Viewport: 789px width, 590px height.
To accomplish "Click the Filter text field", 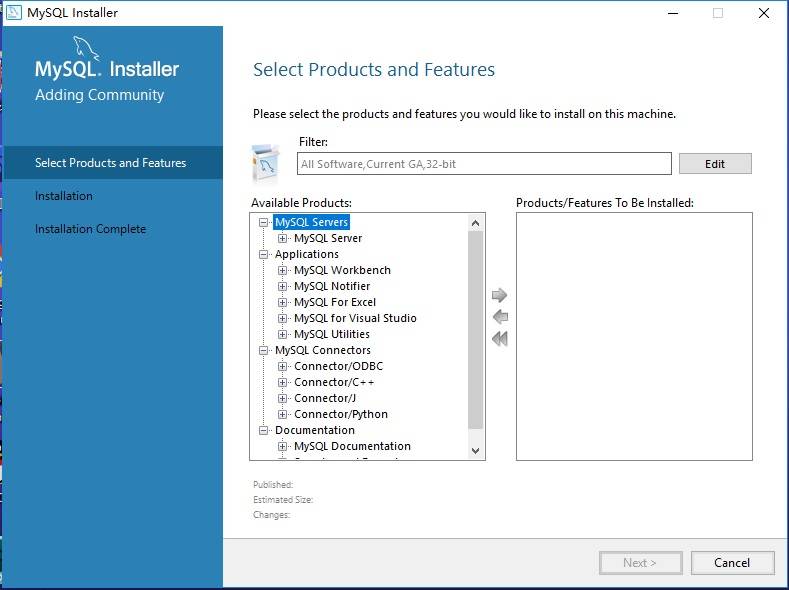I will click(484, 164).
